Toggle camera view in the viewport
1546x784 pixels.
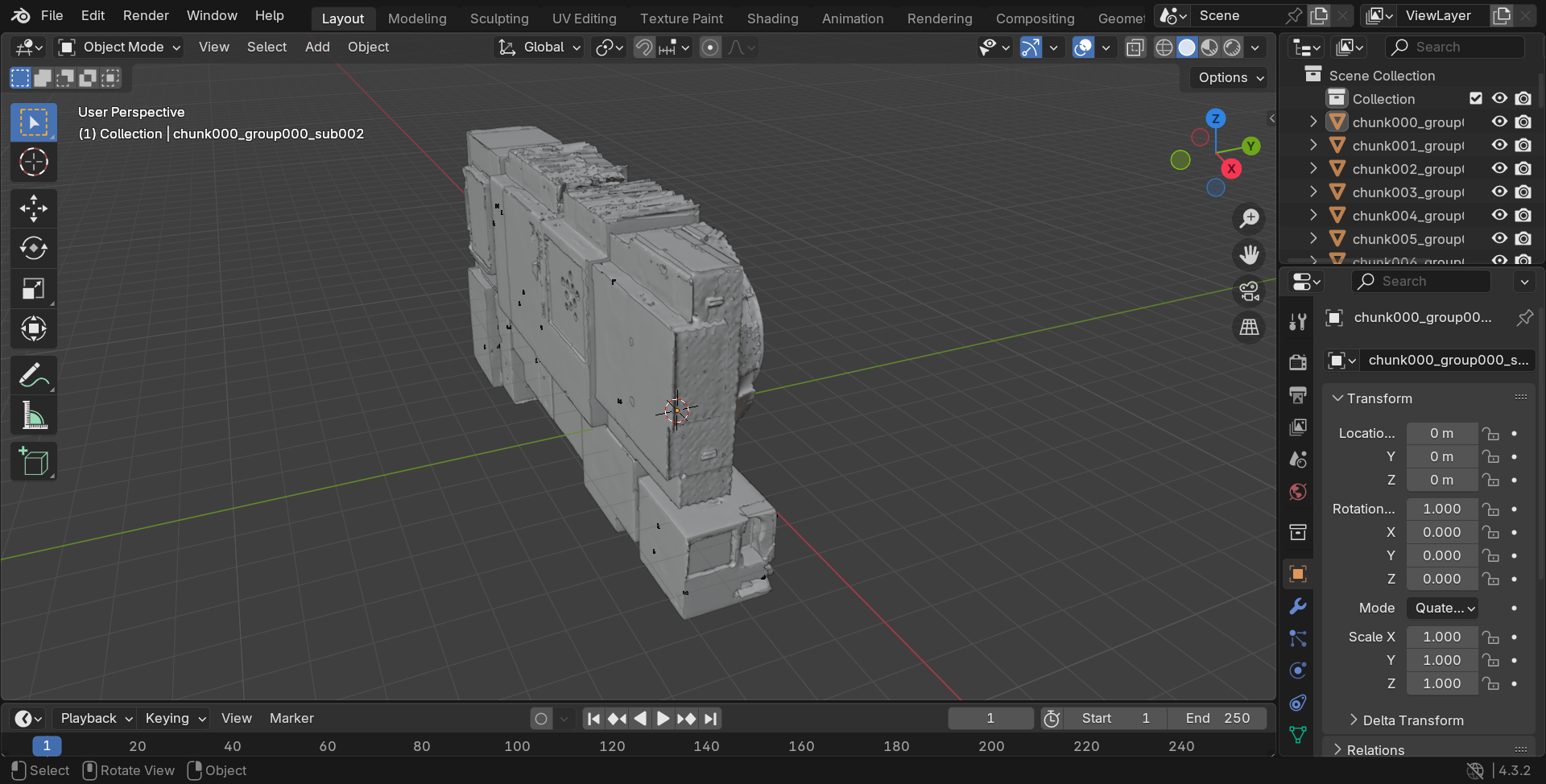[x=1249, y=291]
